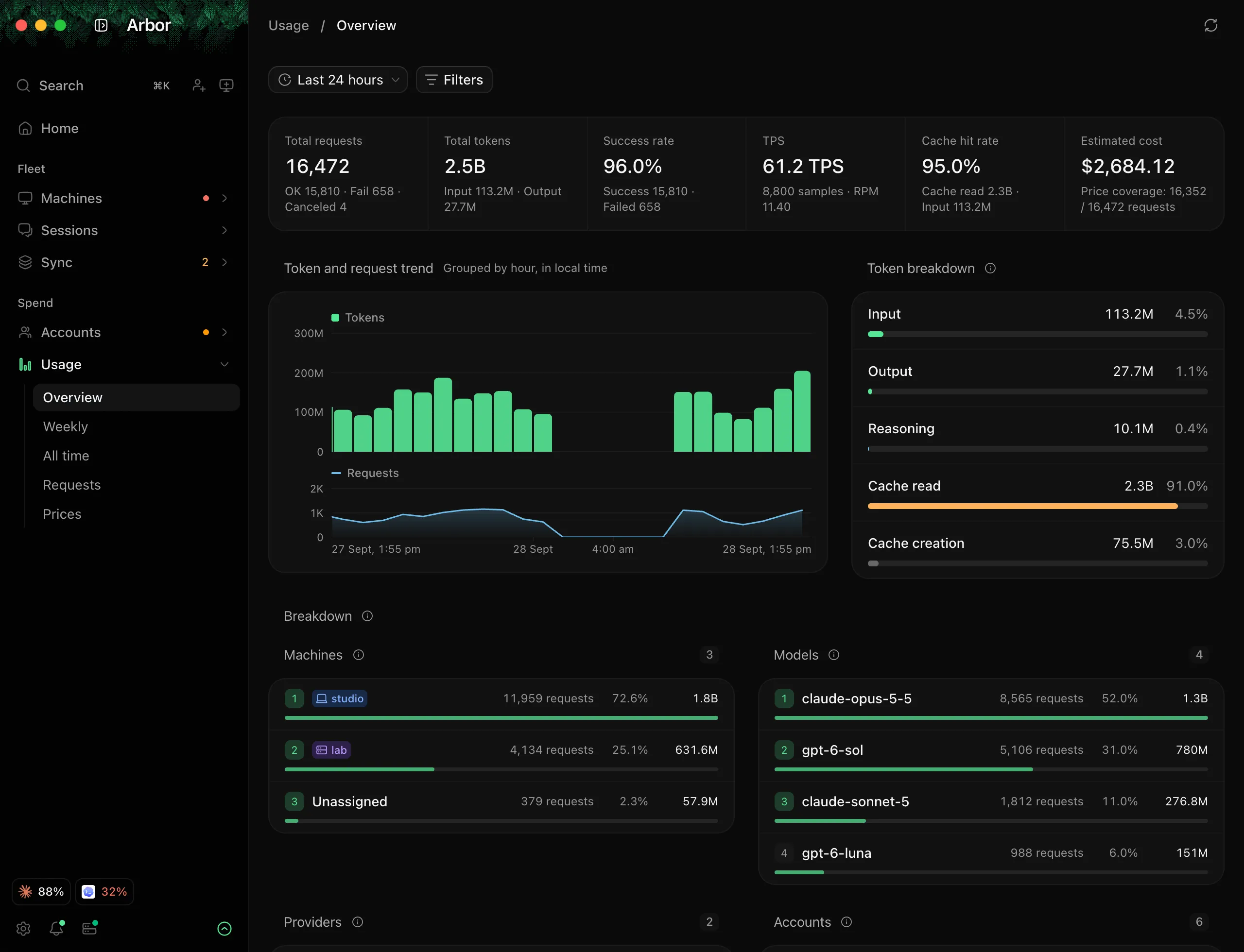Click the info icon beside Machines heading
1244x952 pixels.
point(358,655)
